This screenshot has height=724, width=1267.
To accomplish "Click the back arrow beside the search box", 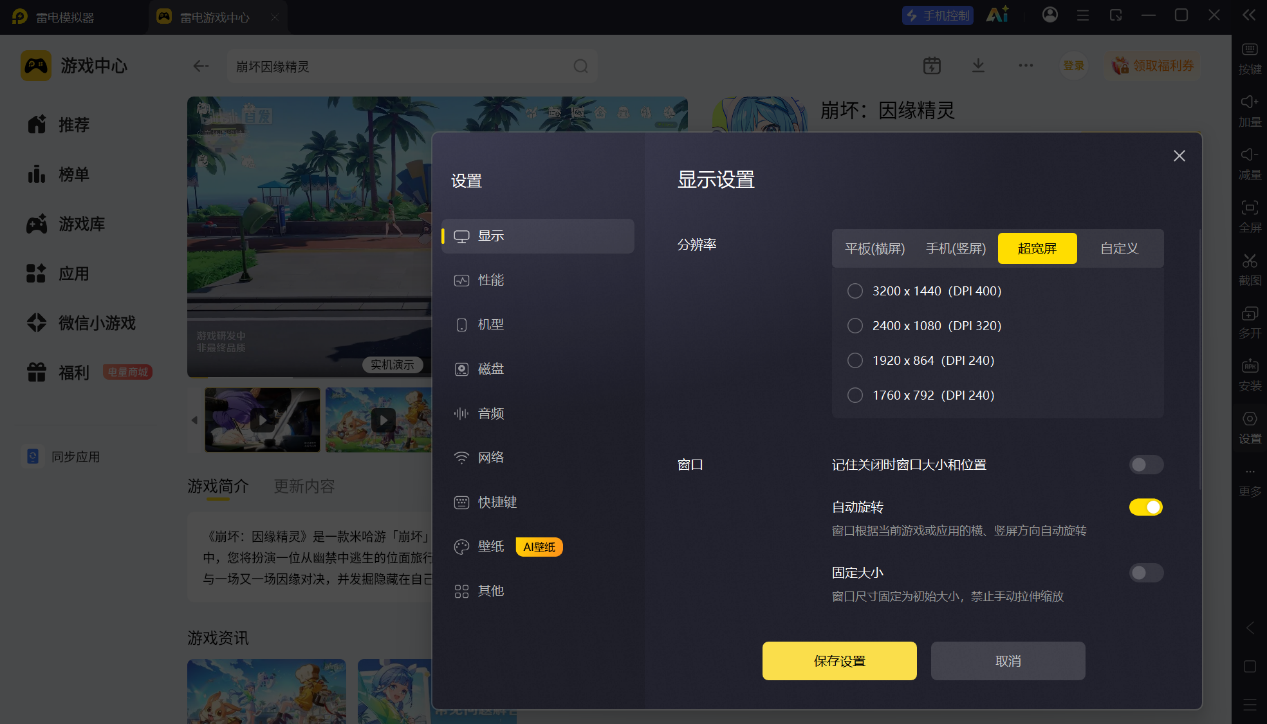I will coord(201,66).
